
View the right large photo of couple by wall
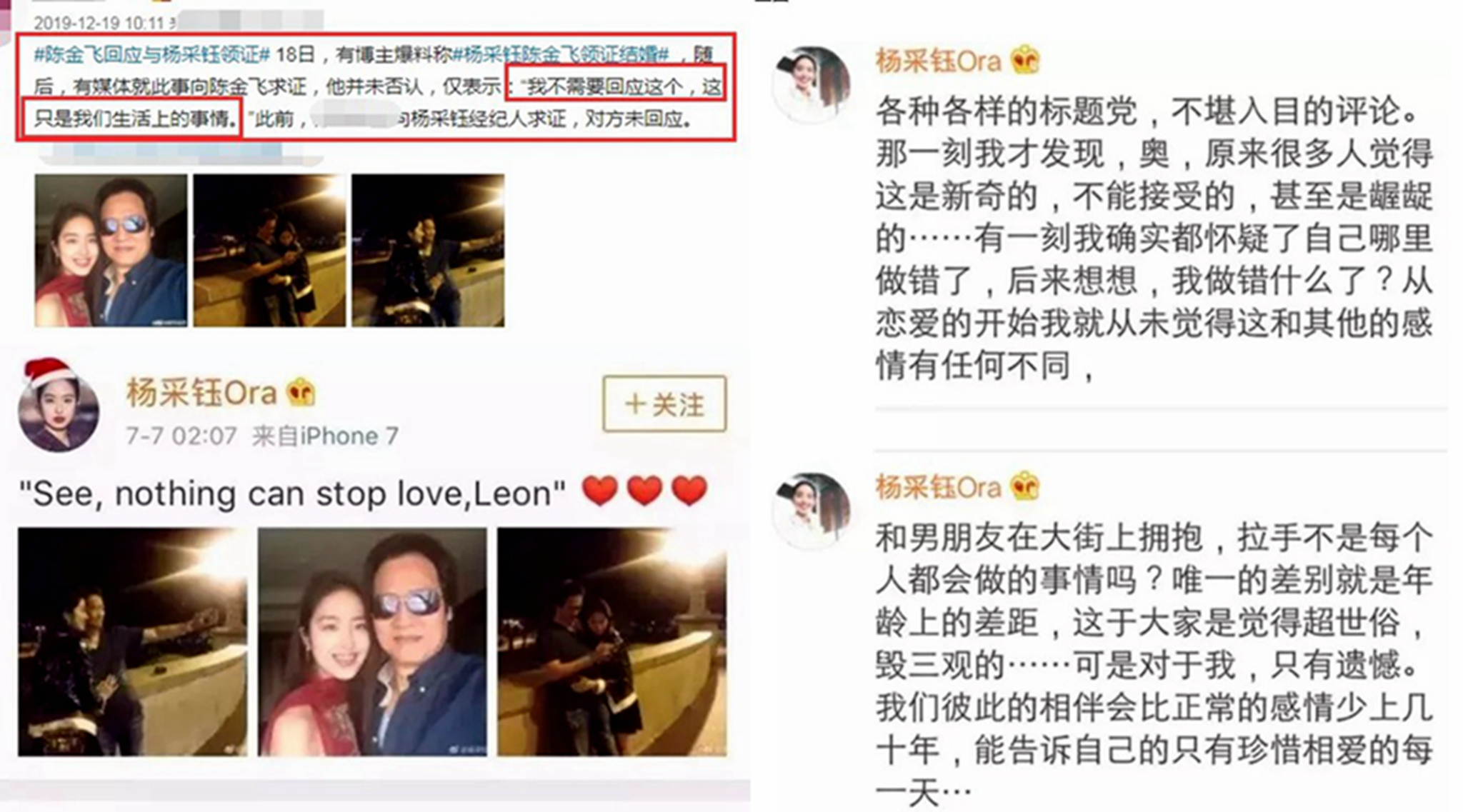[612, 642]
